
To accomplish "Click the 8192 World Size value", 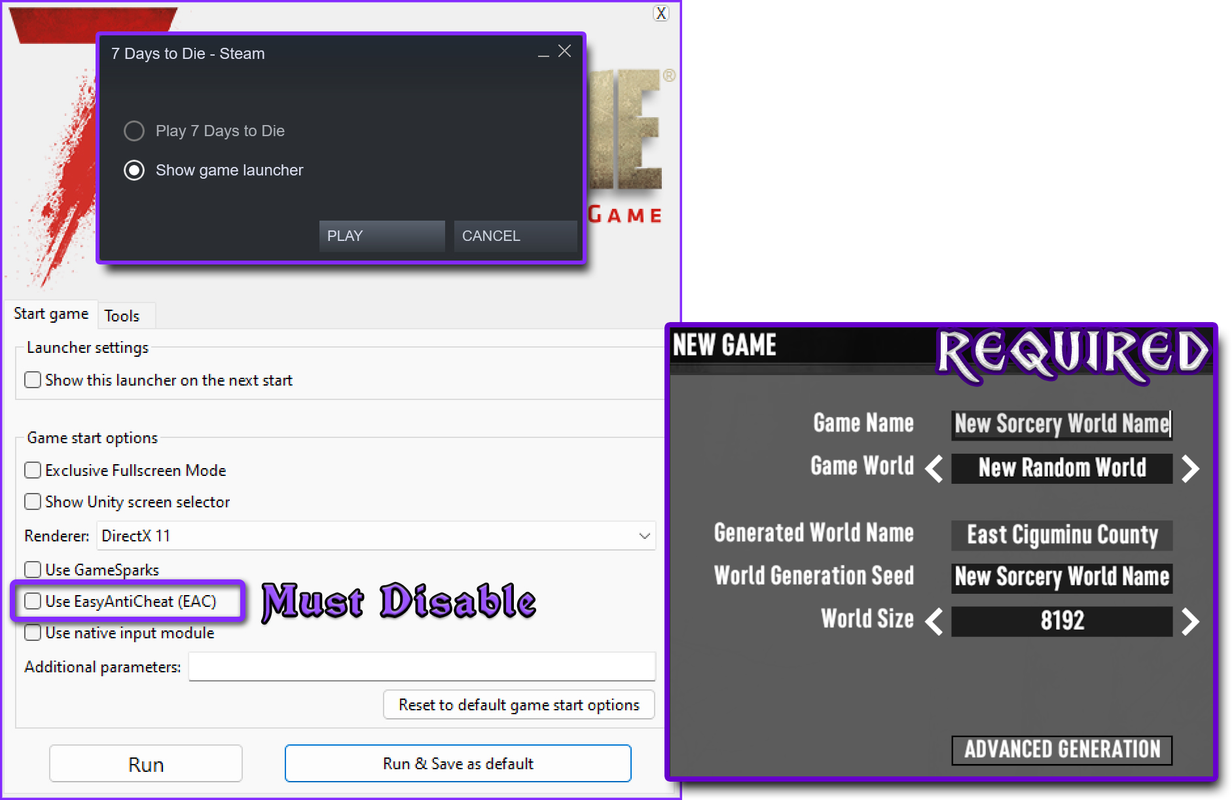I will pos(1062,621).
